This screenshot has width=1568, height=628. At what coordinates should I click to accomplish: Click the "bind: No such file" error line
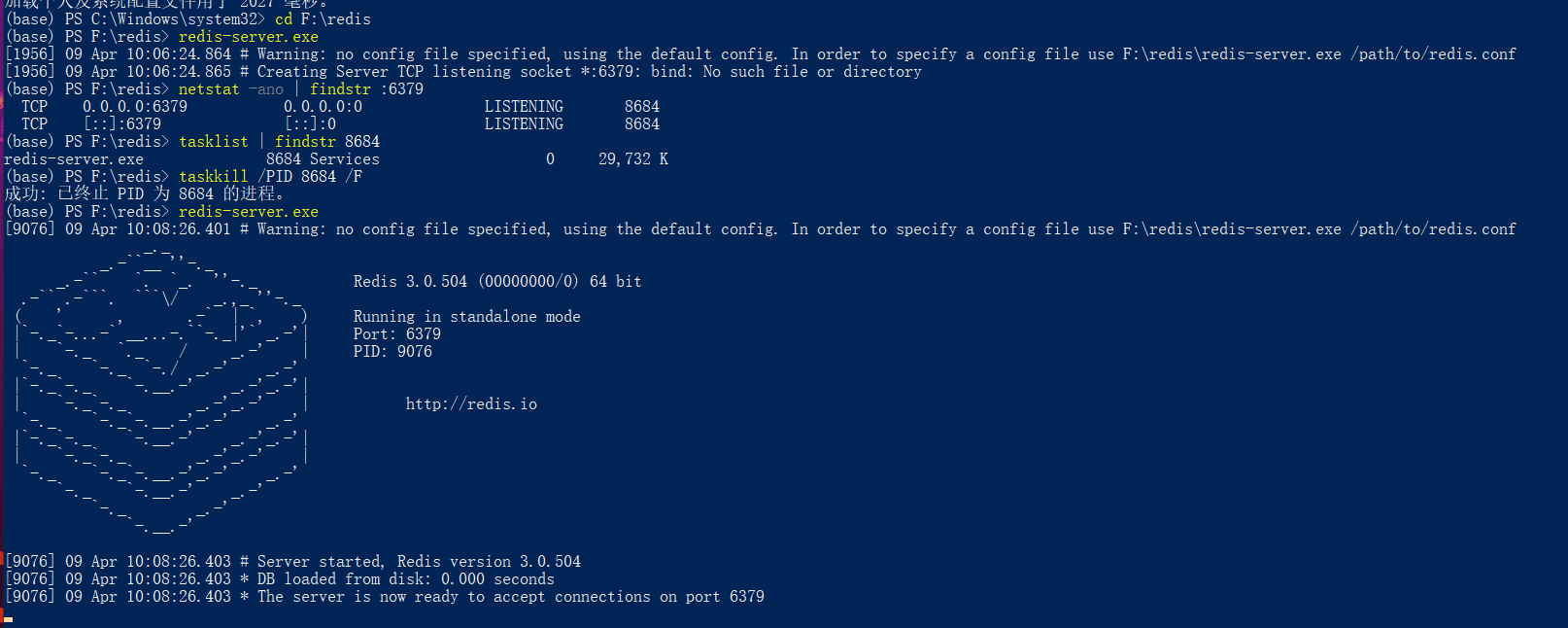coord(463,72)
